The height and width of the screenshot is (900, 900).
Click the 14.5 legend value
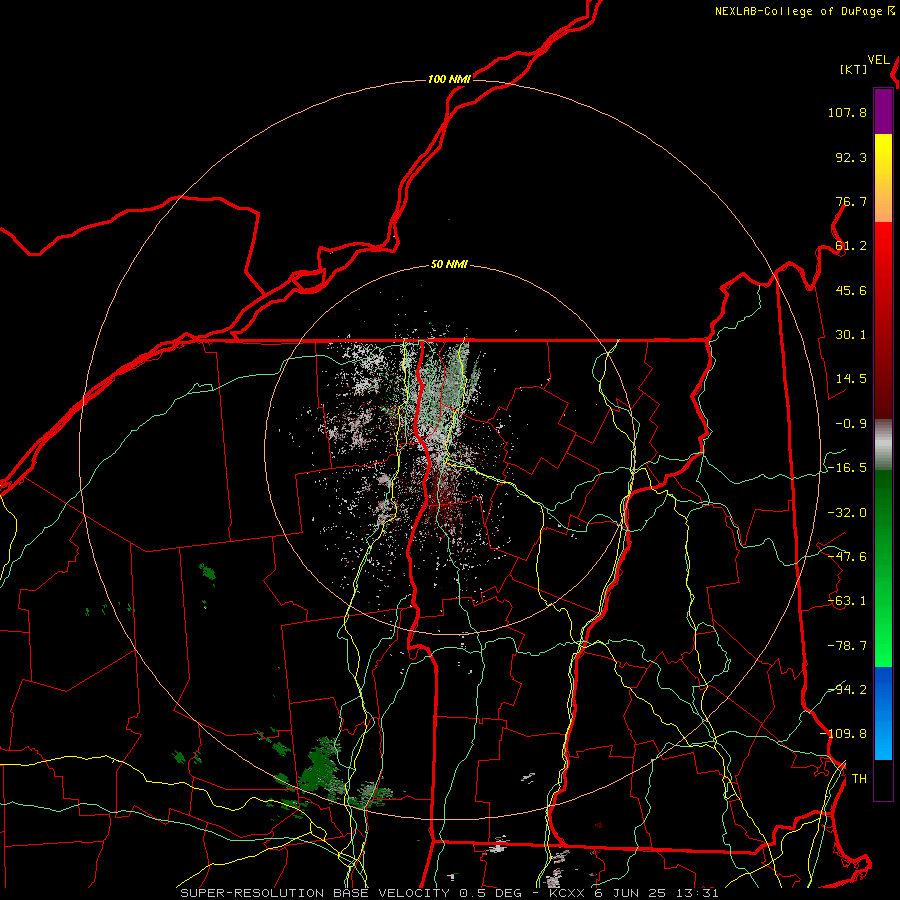point(851,379)
